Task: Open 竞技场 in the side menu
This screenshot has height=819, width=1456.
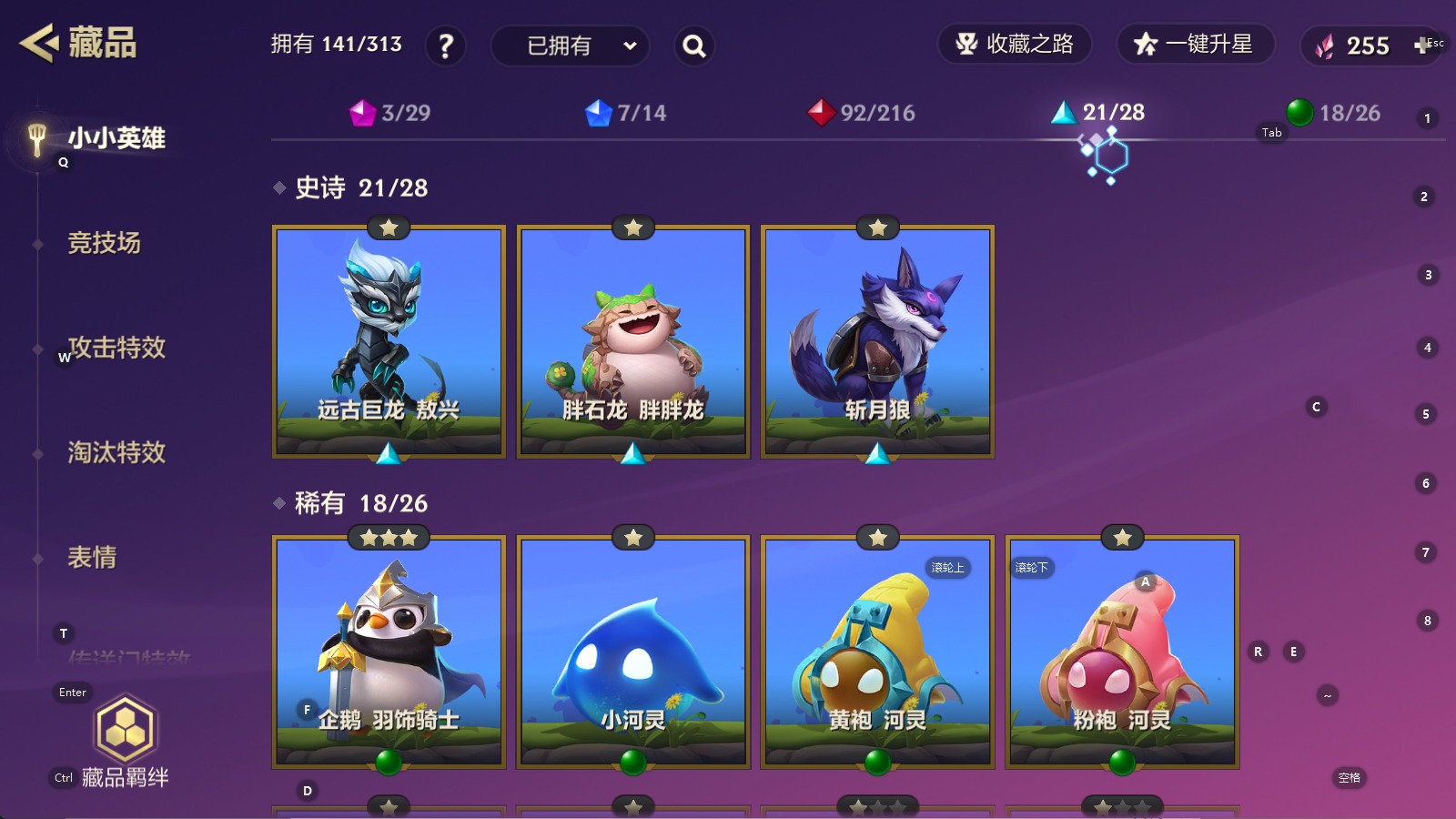Action: click(104, 243)
